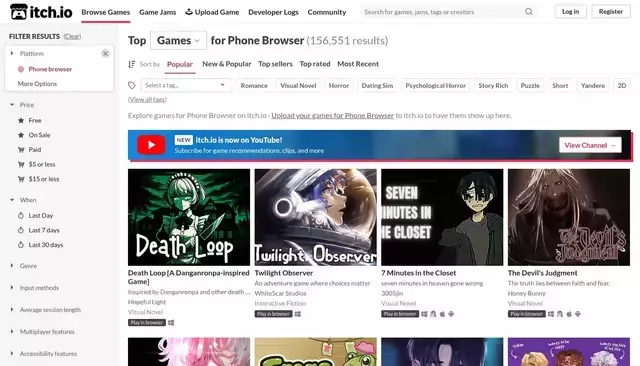Click the star icon next to Free
This screenshot has height=366, width=640.
coord(21,120)
